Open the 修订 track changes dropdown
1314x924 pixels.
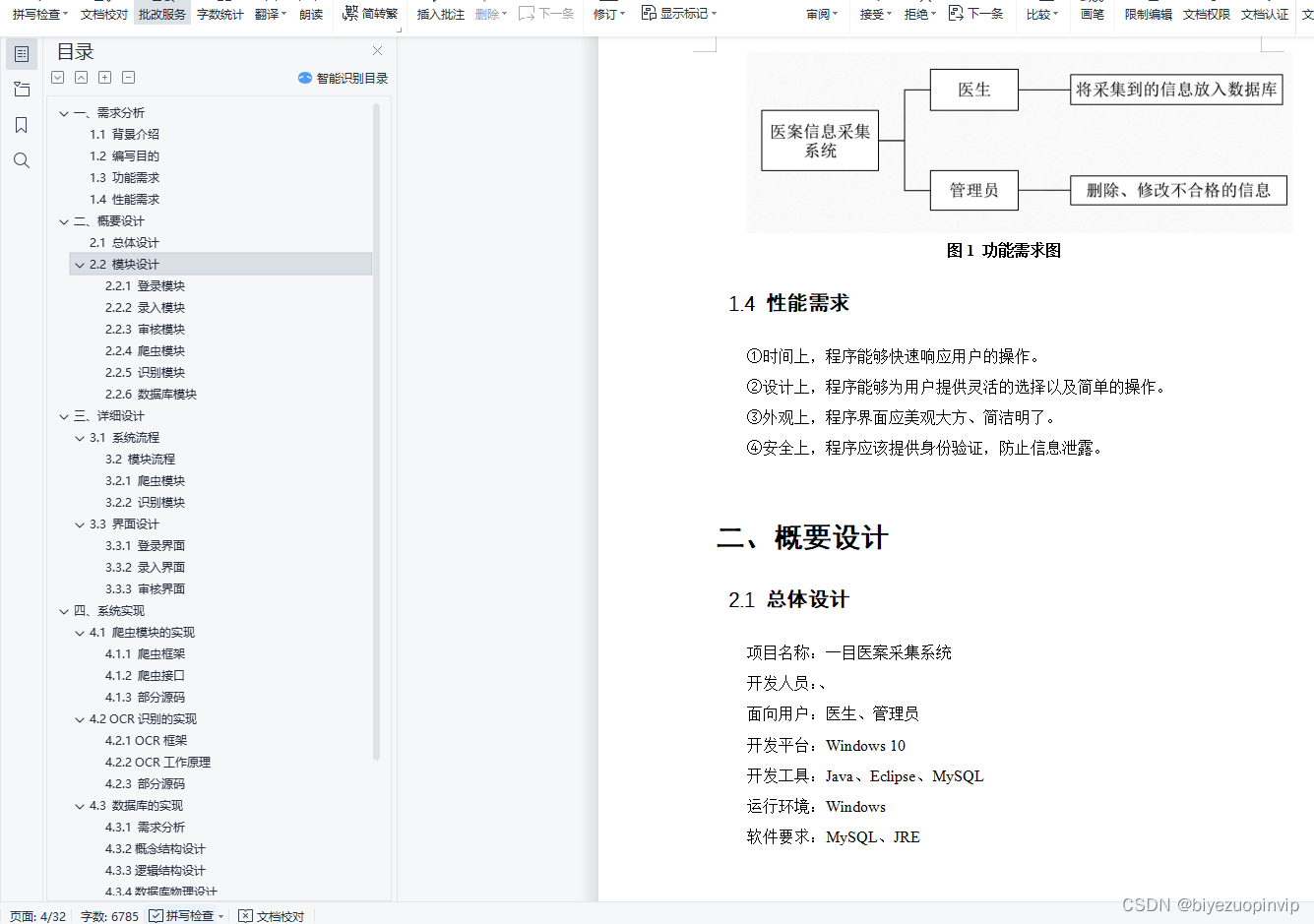click(x=609, y=14)
